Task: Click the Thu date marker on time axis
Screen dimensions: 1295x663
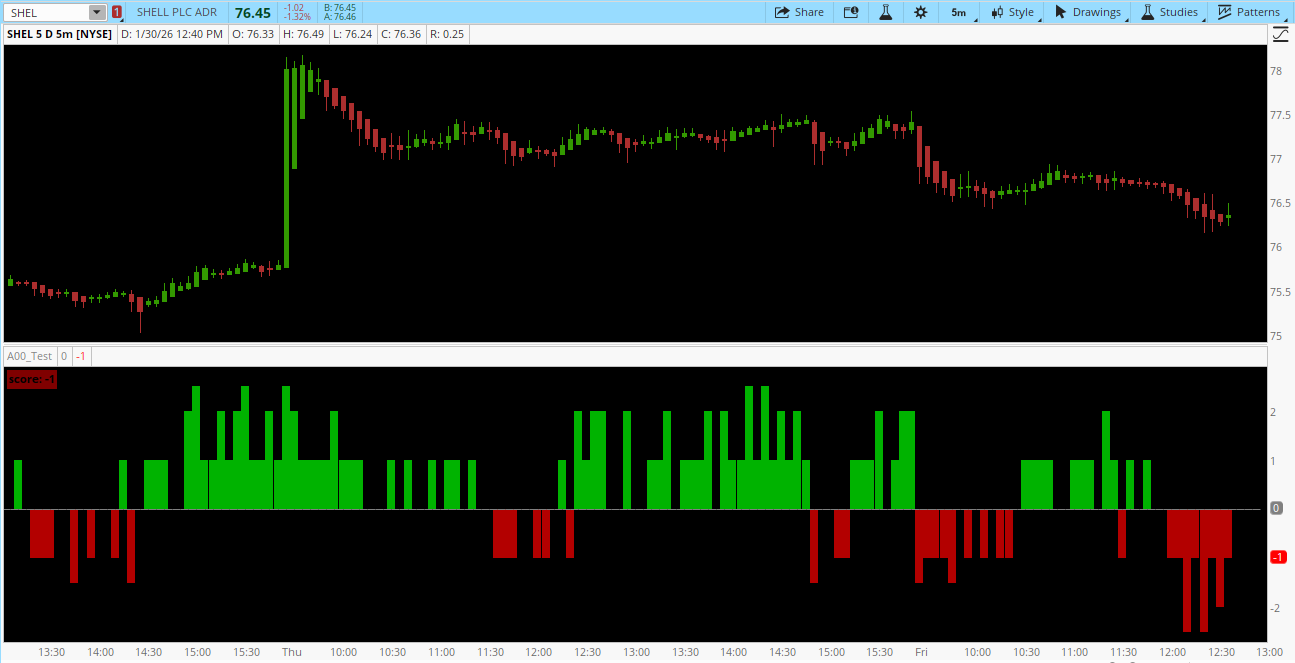Action: tap(291, 652)
